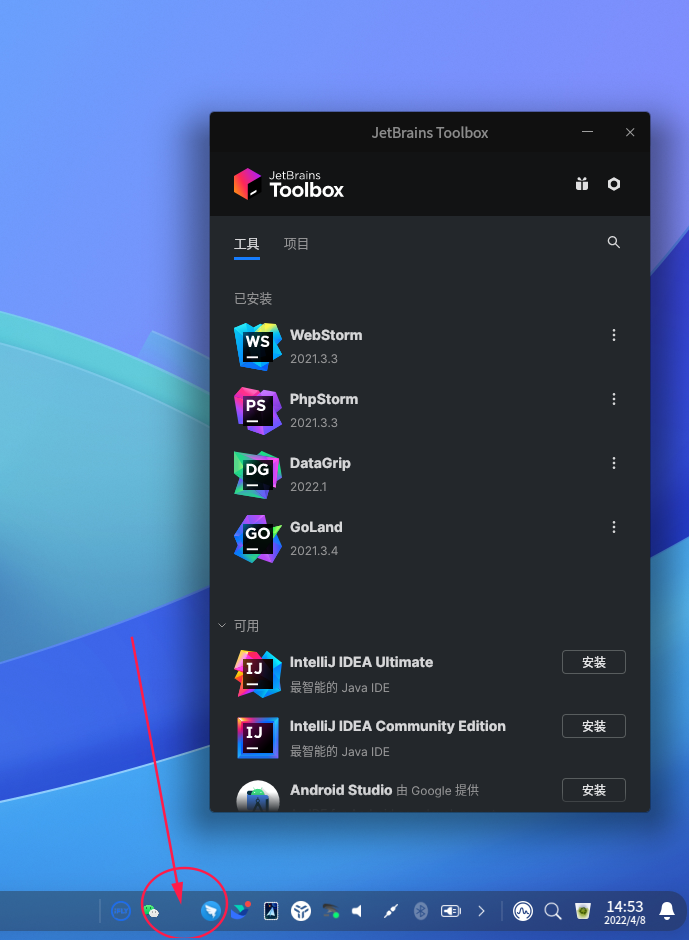Click the IntelliJ IDEA Ultimate title
The height and width of the screenshot is (940, 689).
[x=362, y=662]
